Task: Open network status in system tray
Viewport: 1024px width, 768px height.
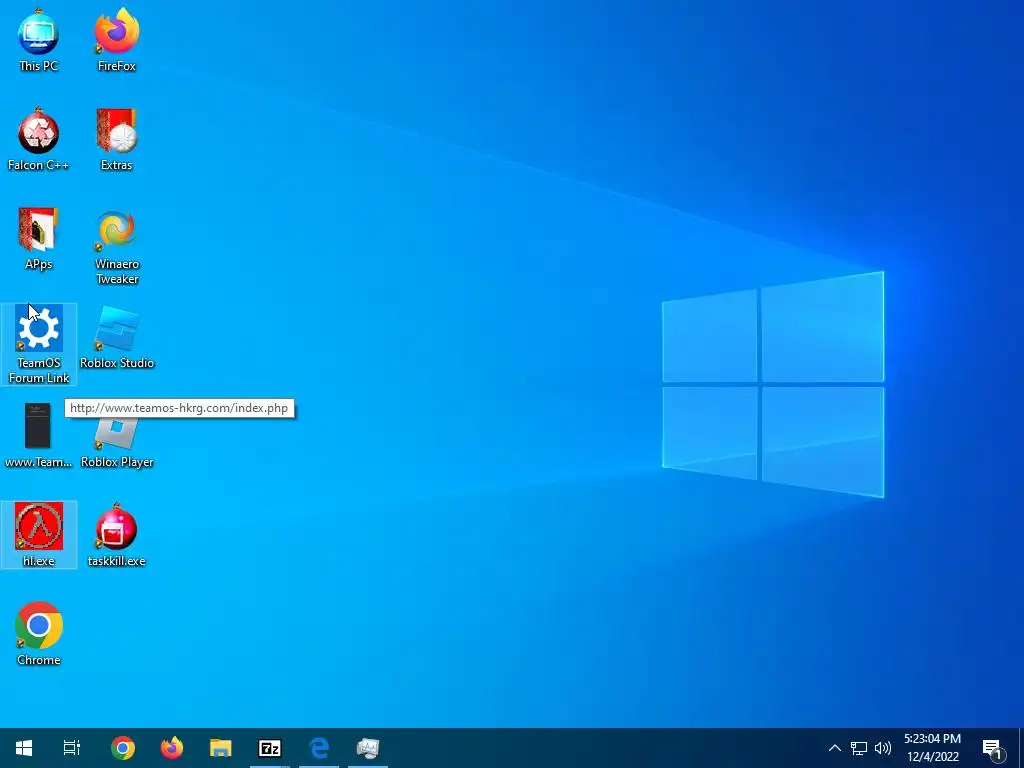Action: [x=859, y=748]
